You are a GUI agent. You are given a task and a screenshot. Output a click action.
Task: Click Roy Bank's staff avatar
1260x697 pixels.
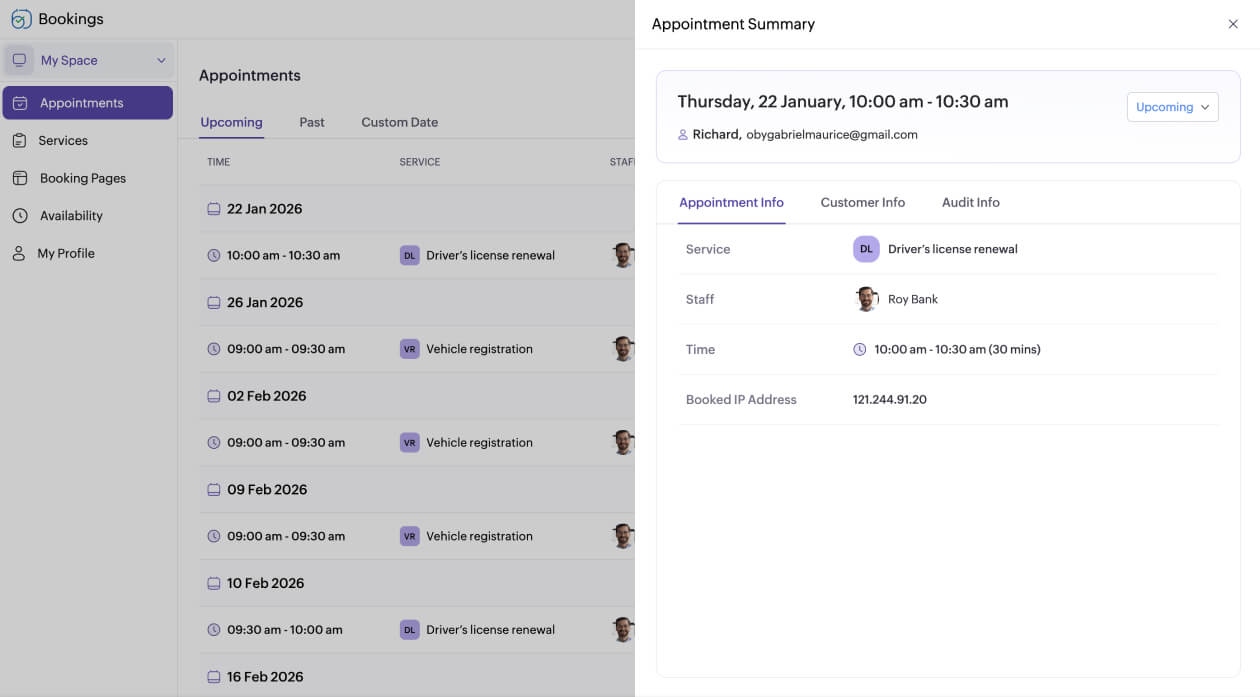(866, 299)
